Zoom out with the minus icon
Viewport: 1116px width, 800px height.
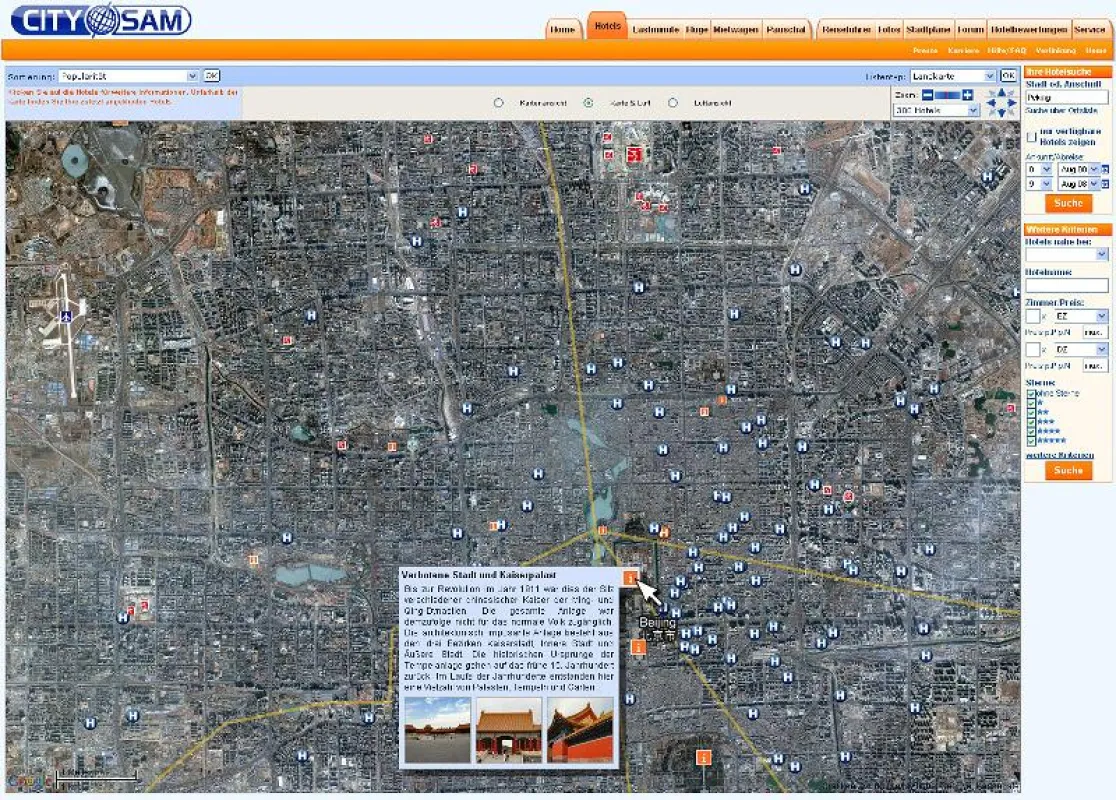point(927,95)
